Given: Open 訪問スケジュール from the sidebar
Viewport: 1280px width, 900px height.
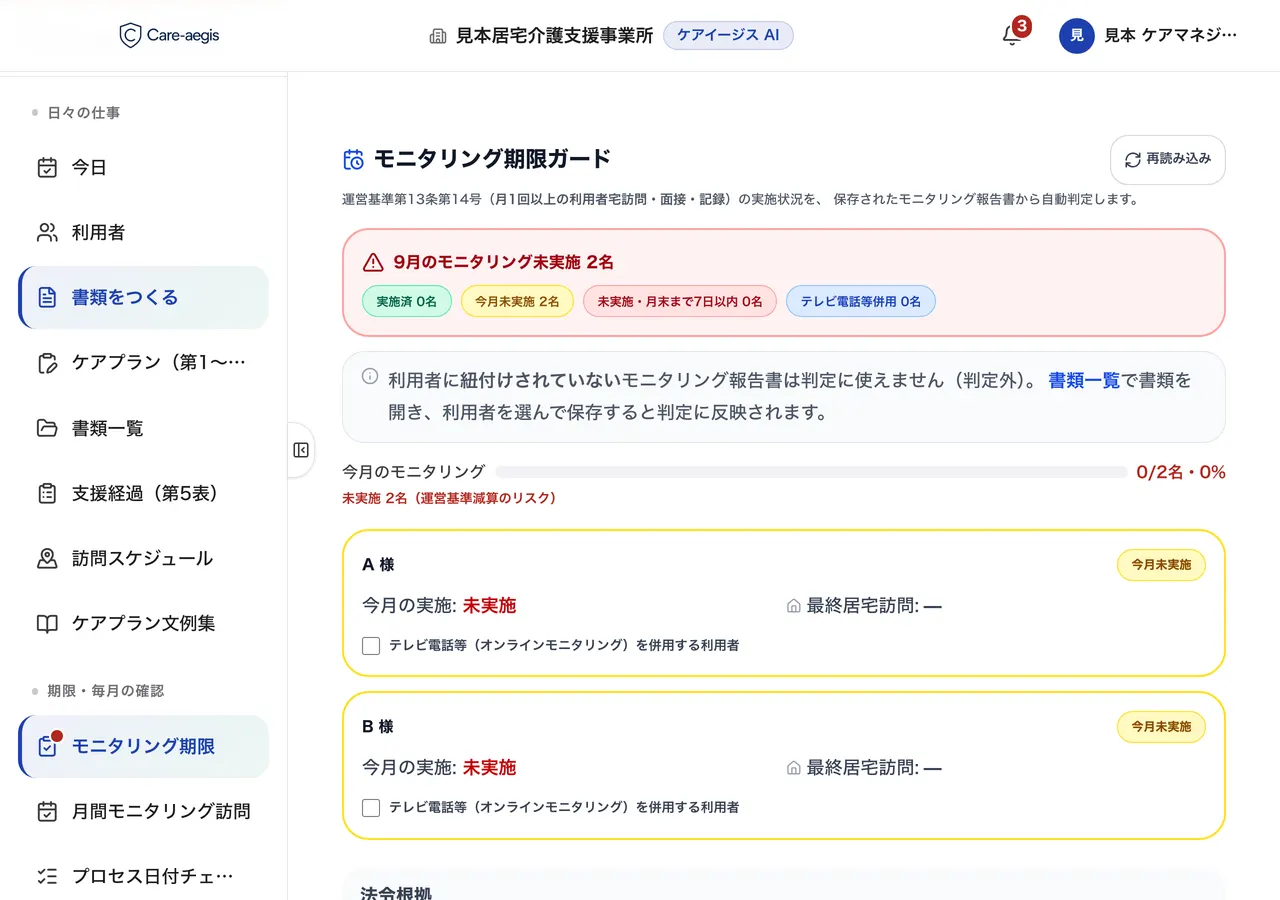Looking at the screenshot, I should 143,558.
